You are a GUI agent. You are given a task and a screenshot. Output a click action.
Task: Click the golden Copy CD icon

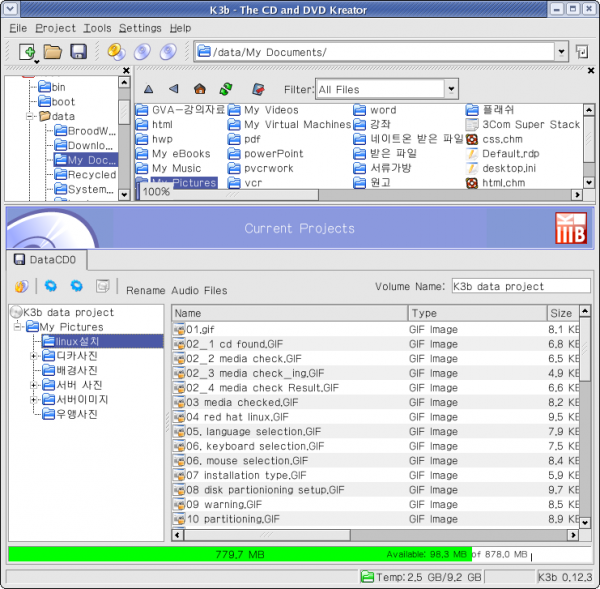116,52
